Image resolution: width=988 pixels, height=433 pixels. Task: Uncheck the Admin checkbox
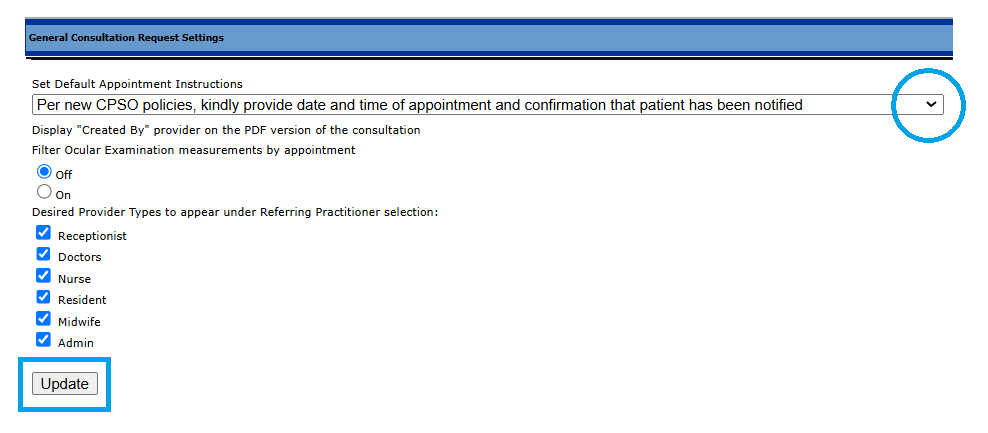point(44,340)
